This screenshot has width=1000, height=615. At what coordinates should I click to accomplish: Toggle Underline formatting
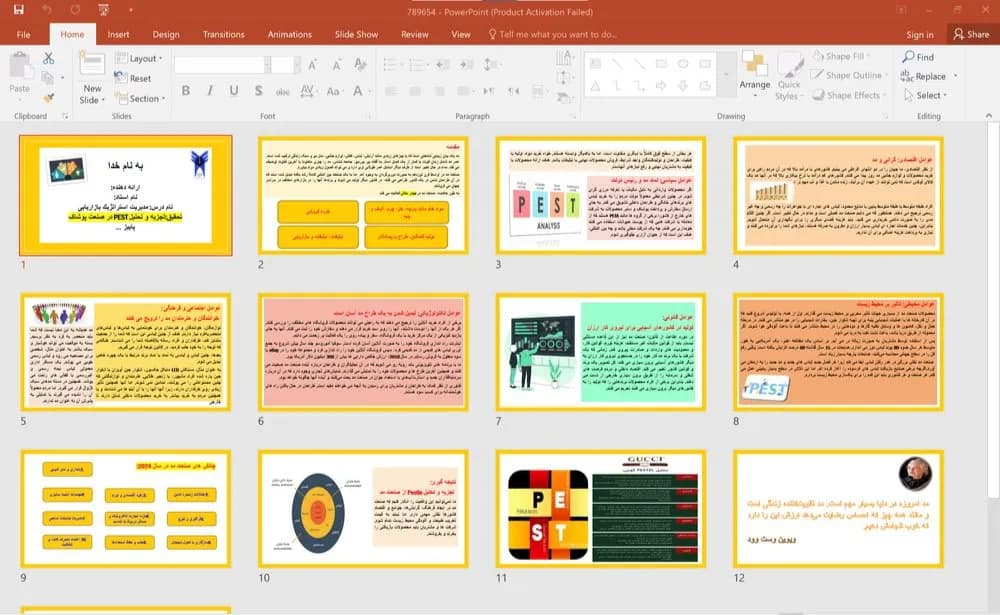[x=234, y=91]
